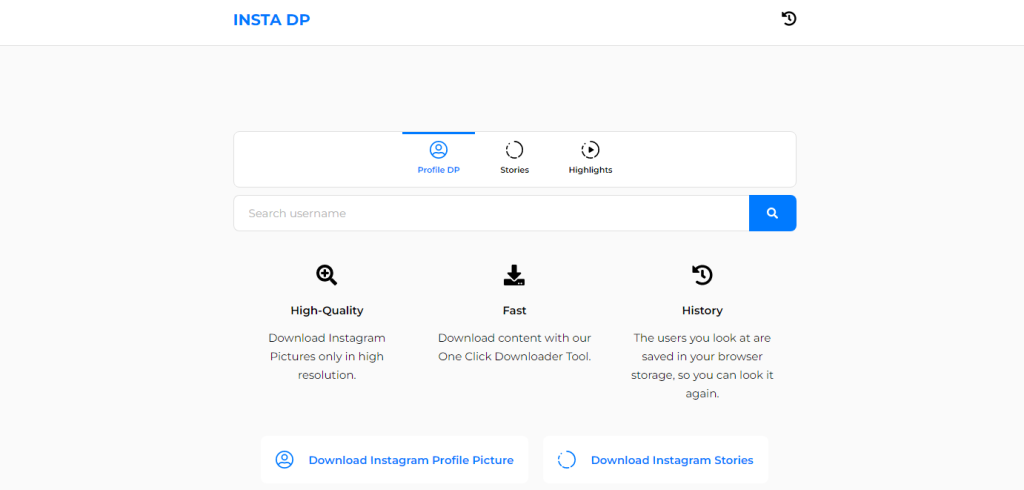The width and height of the screenshot is (1024, 490).
Task: Click 'Download content with our One Click Downloader Tool.' text
Action: click(x=515, y=348)
